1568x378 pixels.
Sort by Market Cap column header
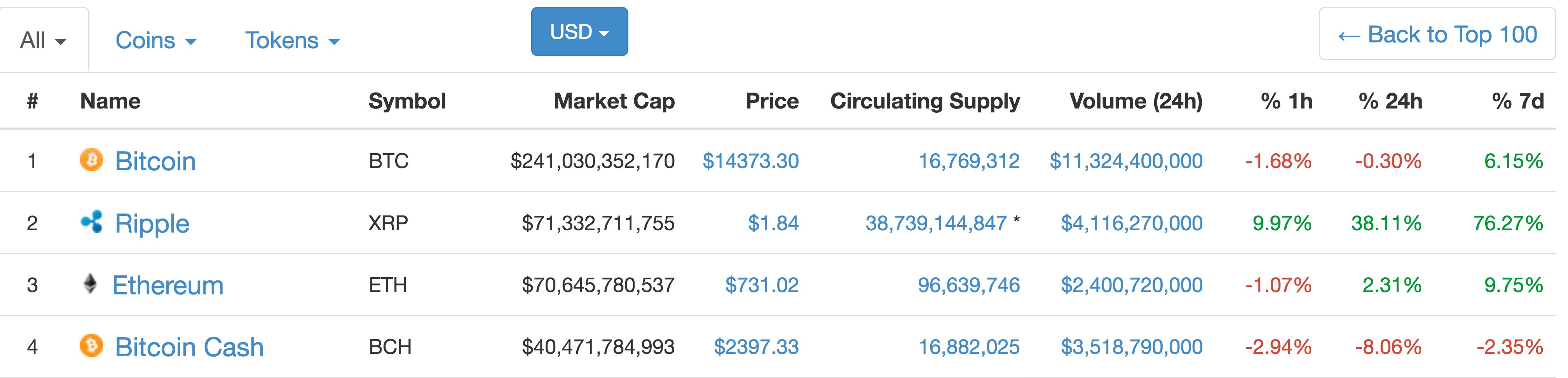614,101
